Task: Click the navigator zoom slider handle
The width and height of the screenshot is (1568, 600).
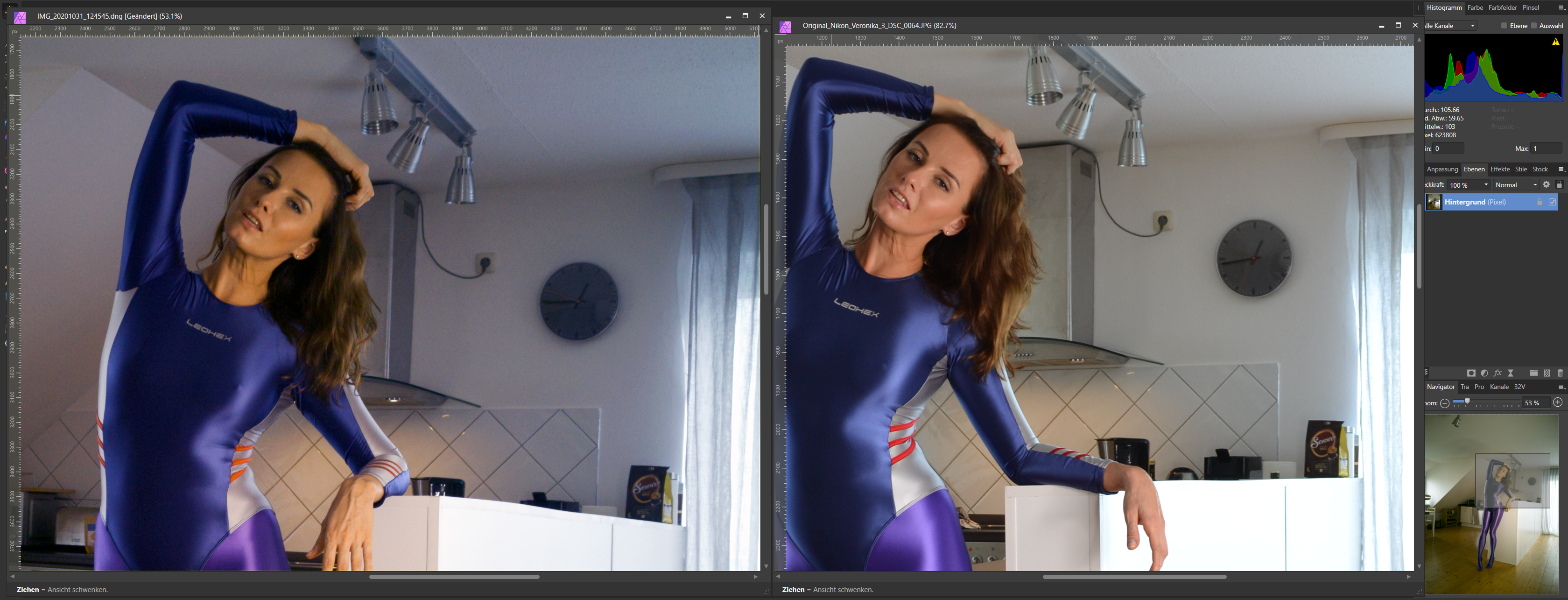Action: tap(1467, 402)
